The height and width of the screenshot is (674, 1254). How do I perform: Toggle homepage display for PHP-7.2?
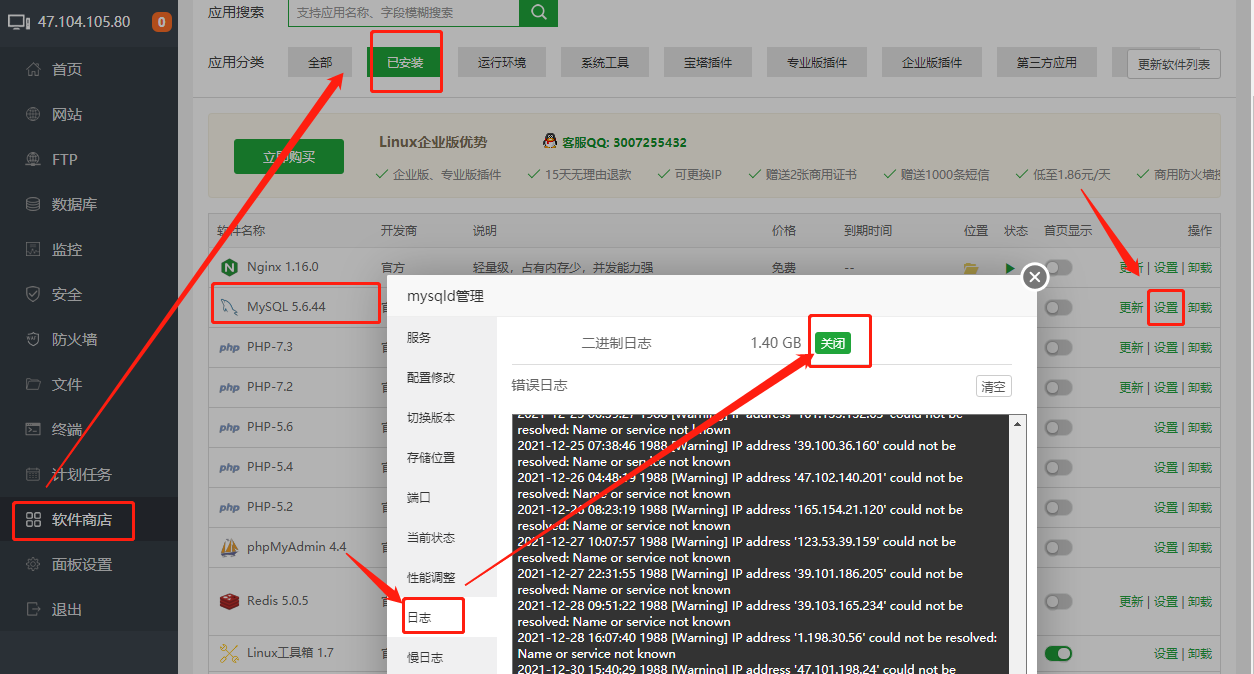pos(1058,388)
